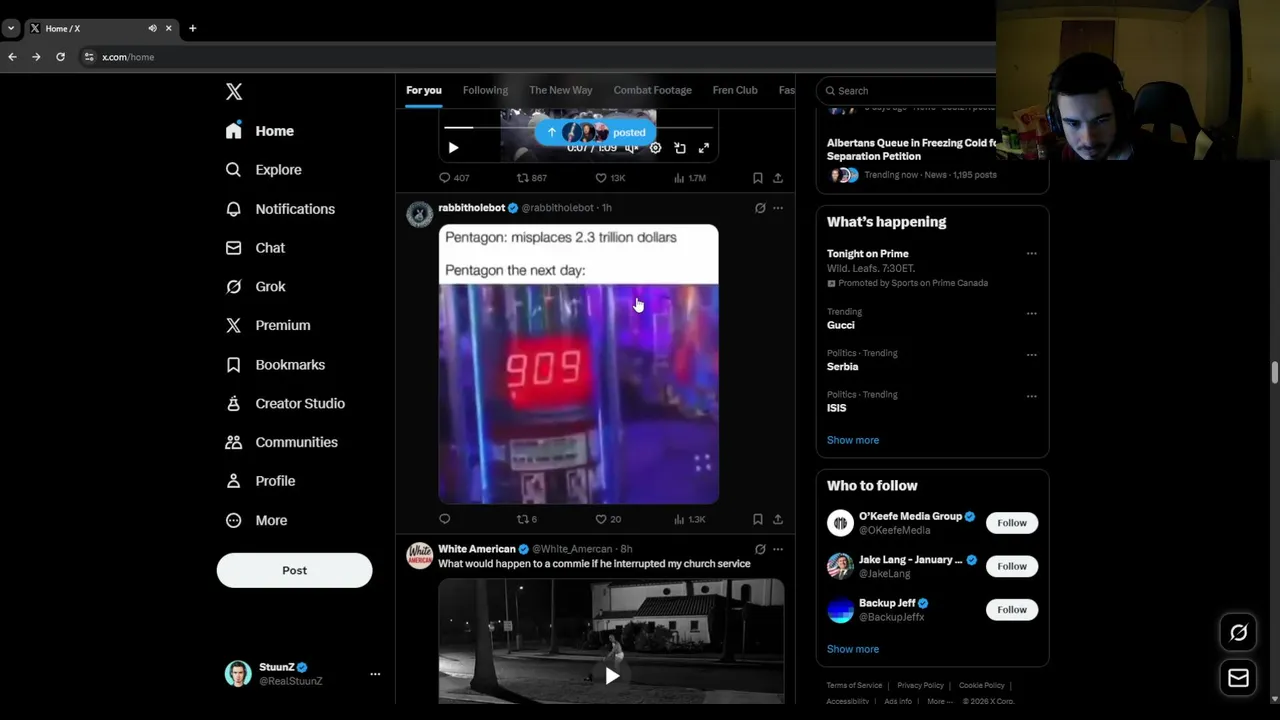Image resolution: width=1280 pixels, height=720 pixels.
Task: Open the top video's settings gear
Action: click(655, 148)
